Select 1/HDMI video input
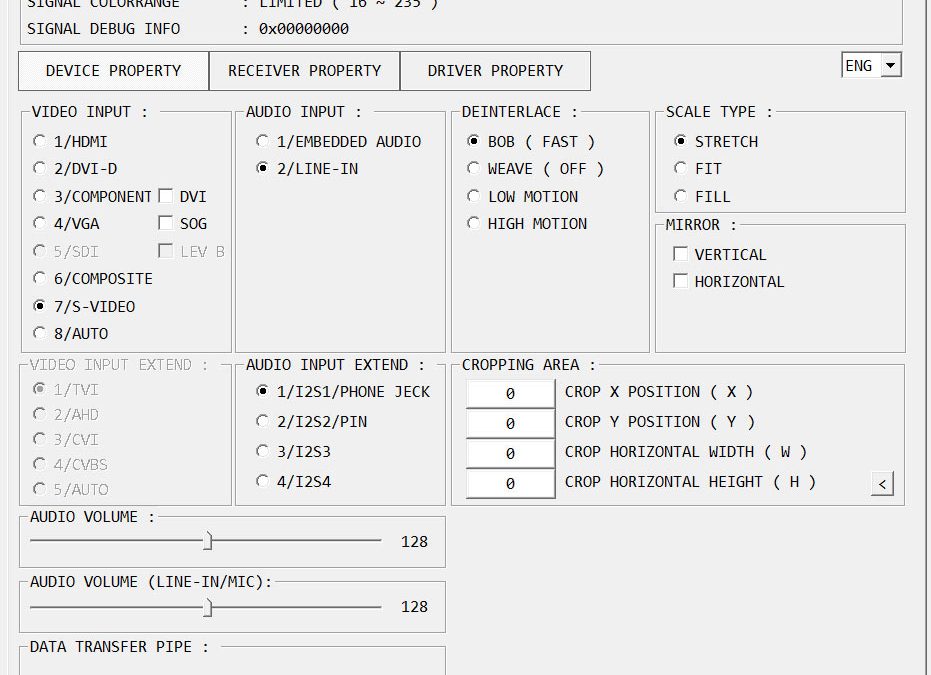 tap(40, 142)
